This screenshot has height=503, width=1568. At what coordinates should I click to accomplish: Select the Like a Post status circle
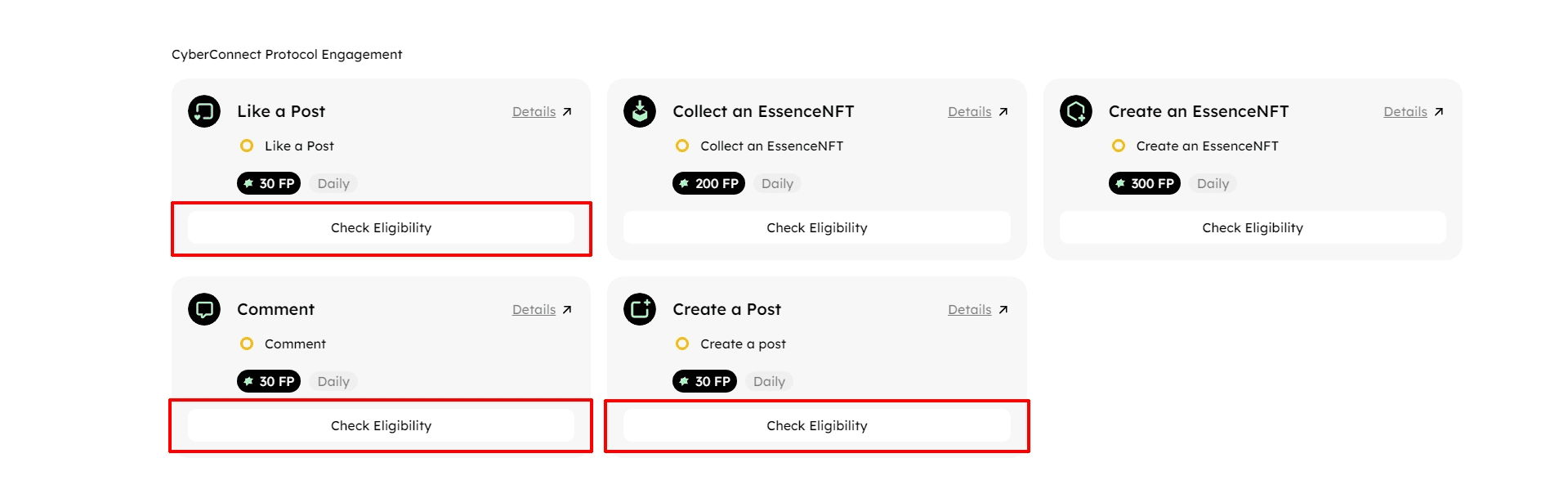point(247,146)
